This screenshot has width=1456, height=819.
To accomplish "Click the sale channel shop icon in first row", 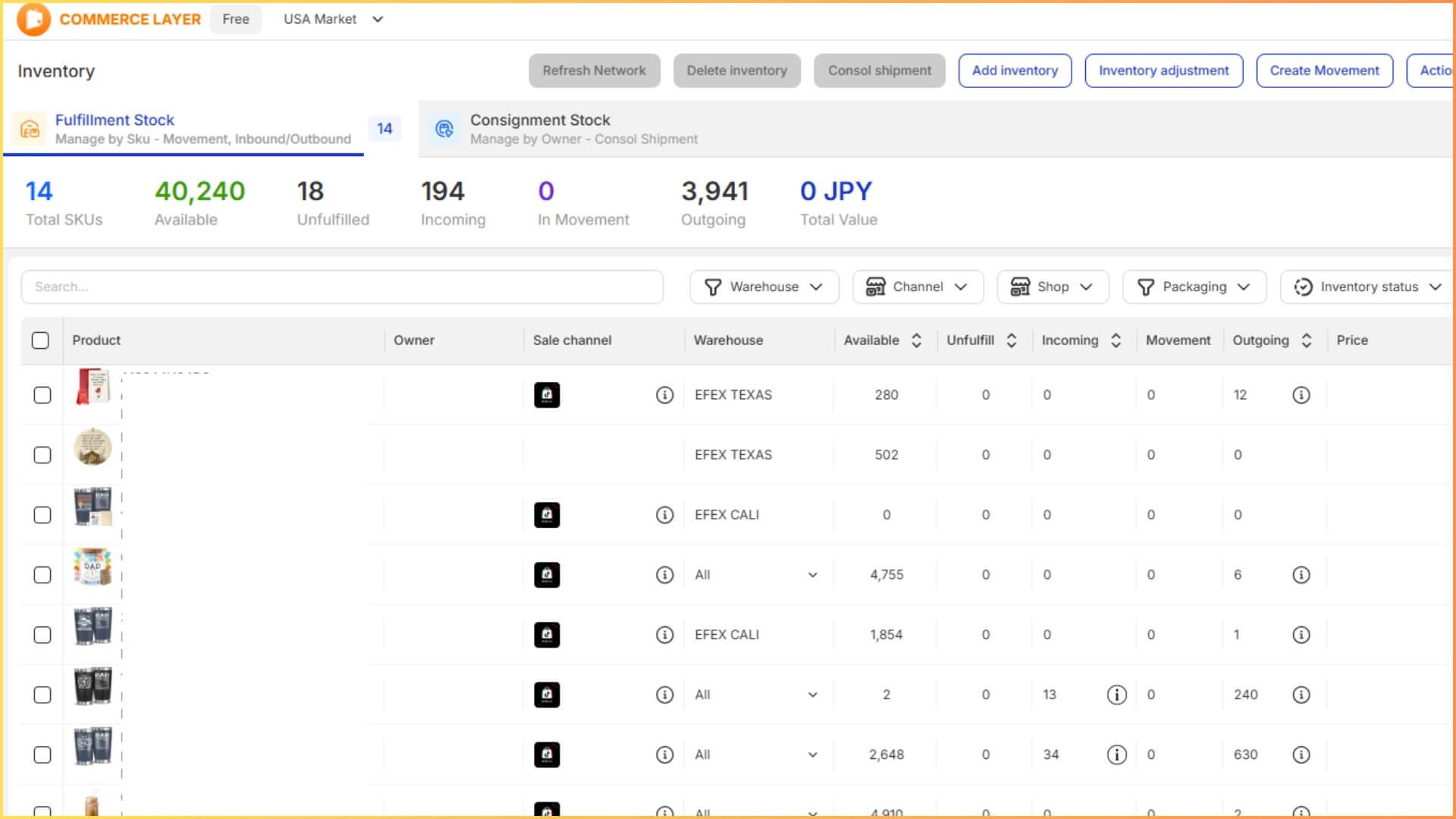I will click(547, 395).
